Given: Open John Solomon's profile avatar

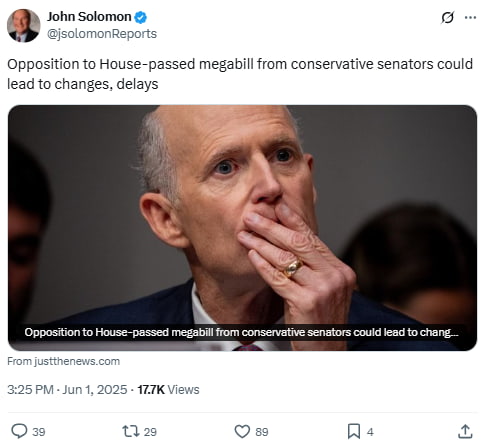Looking at the screenshot, I should (x=24, y=26).
